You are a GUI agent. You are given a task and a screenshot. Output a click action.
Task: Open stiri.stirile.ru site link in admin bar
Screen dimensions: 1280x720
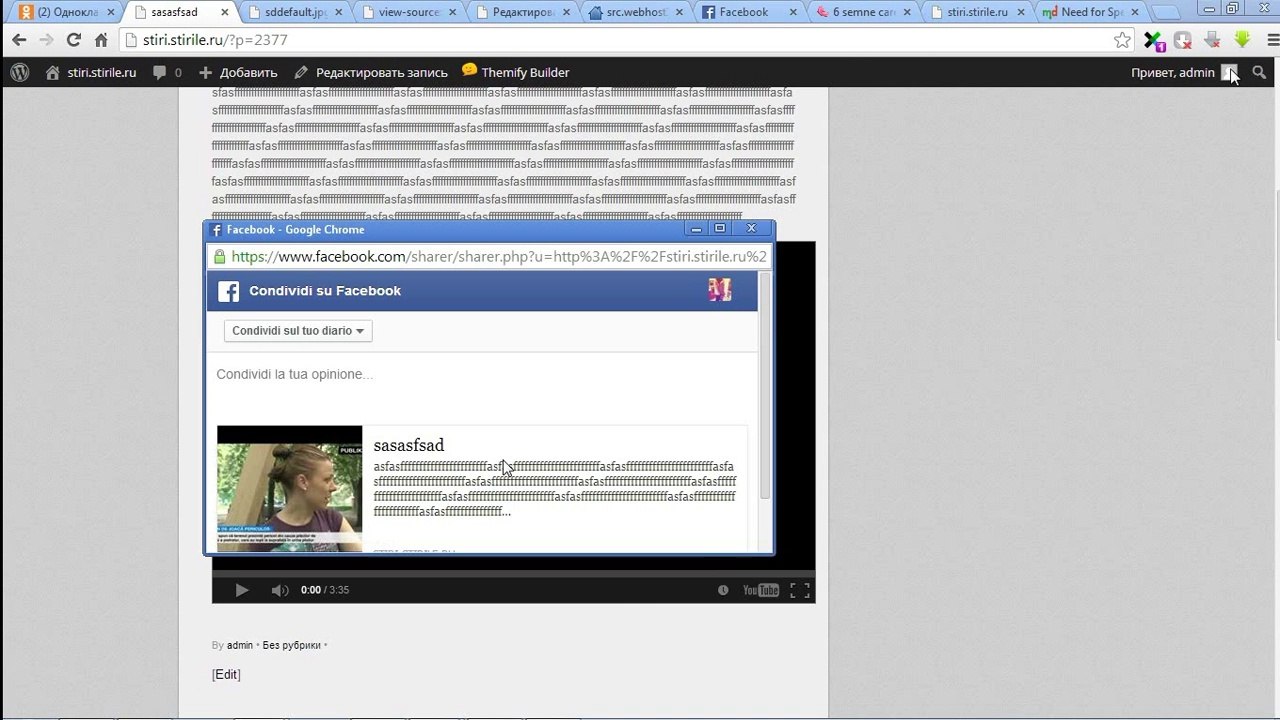tap(91, 72)
